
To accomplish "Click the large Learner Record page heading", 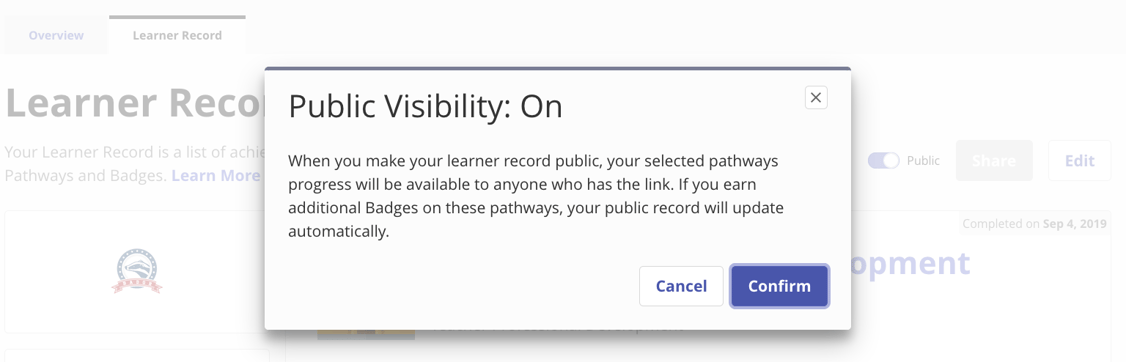I will coord(135,103).
